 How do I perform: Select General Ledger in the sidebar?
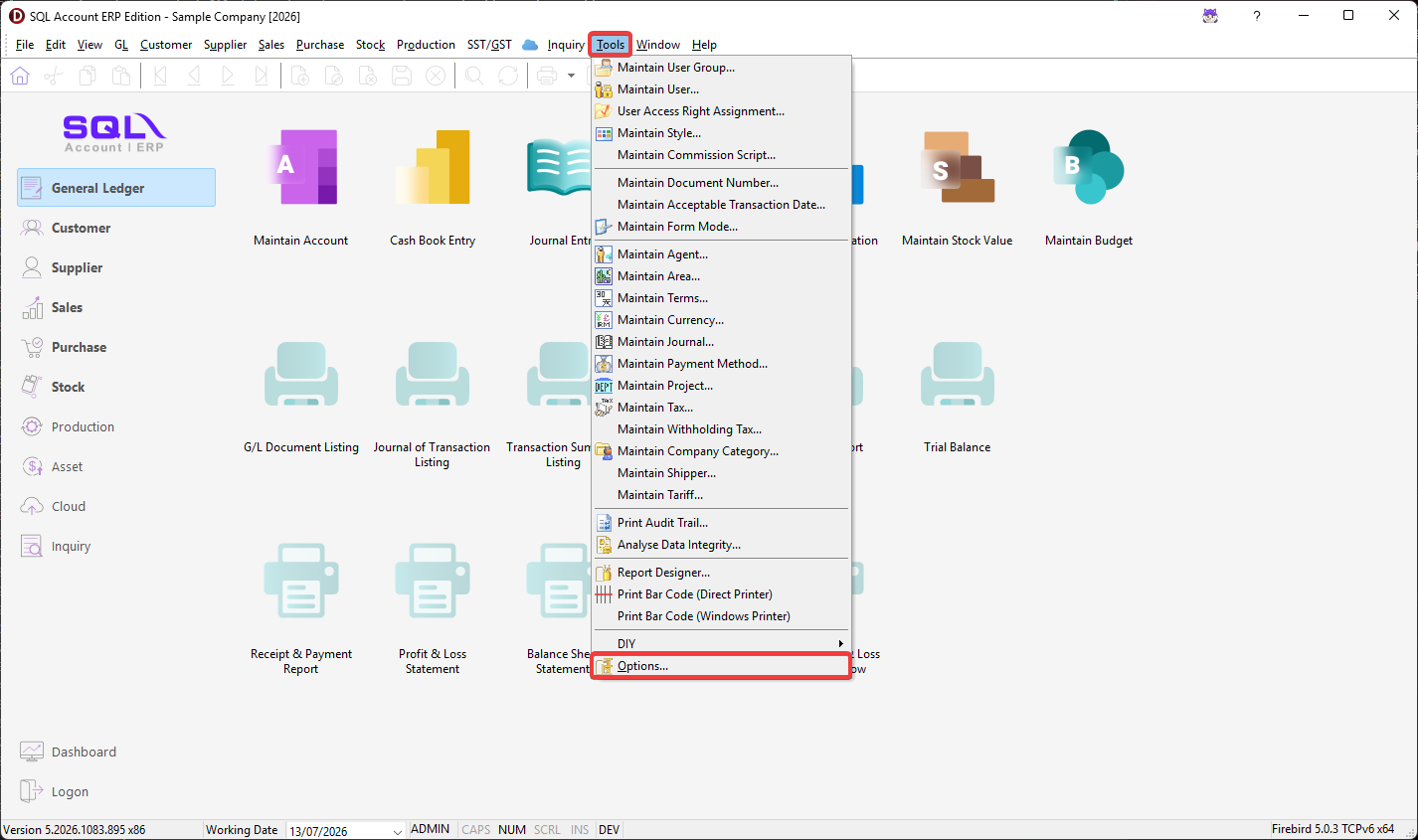[x=116, y=188]
